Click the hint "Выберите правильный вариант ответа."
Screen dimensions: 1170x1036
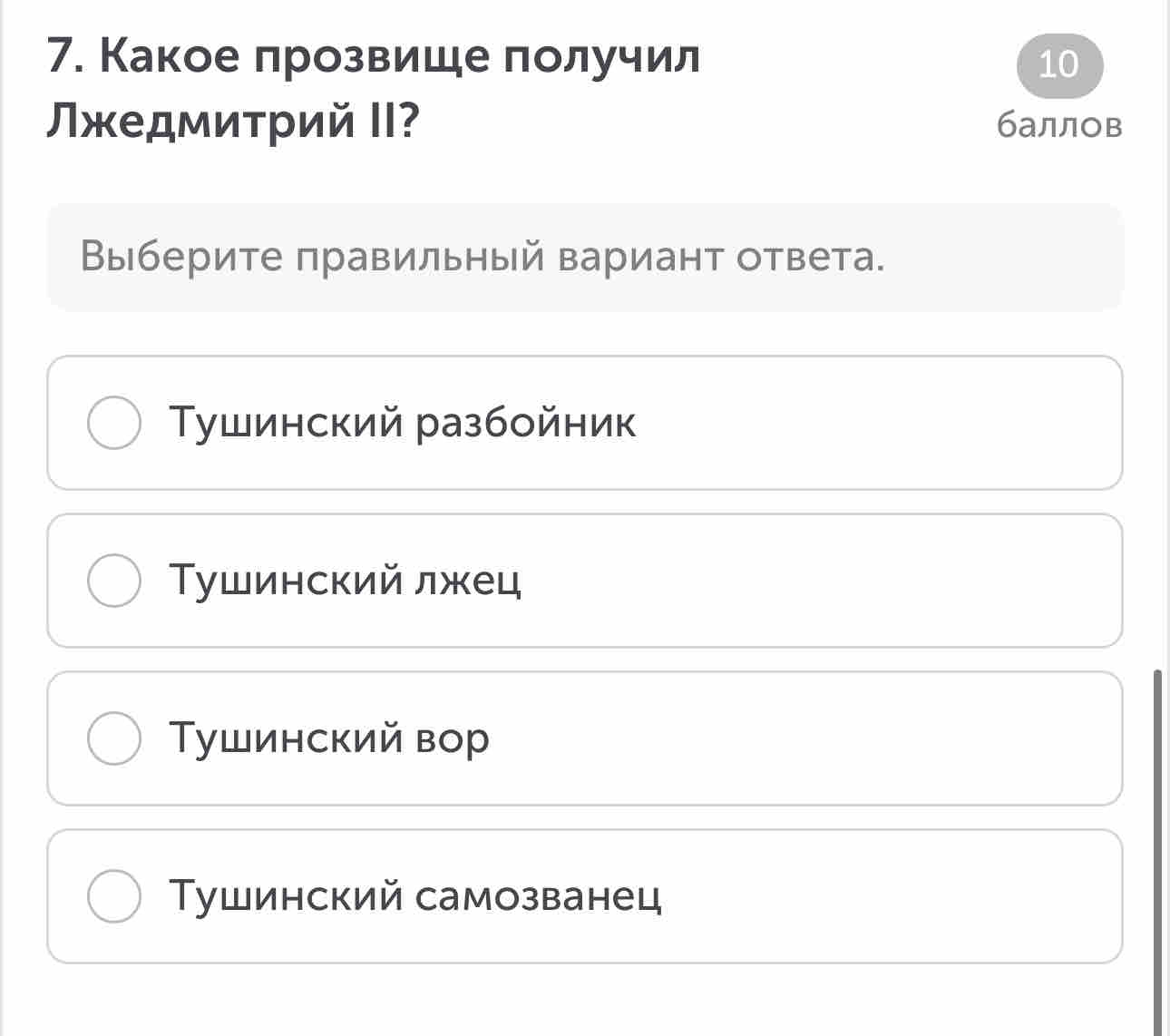[x=483, y=257]
